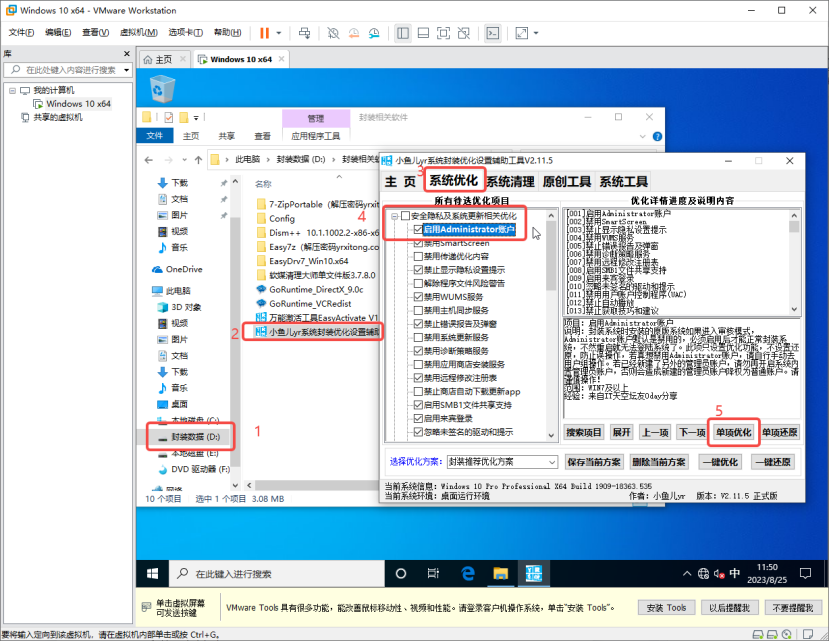Pause the virtual machine from VMware toolbar
The width and height of the screenshot is (829, 641).
[264, 33]
